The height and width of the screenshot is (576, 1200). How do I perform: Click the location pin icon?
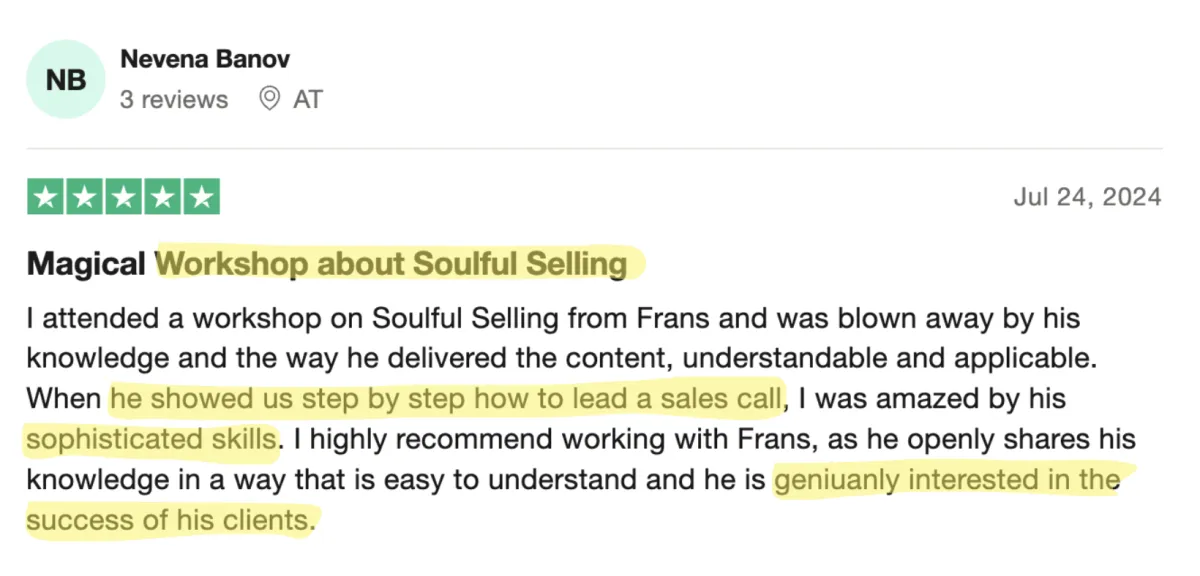(268, 99)
